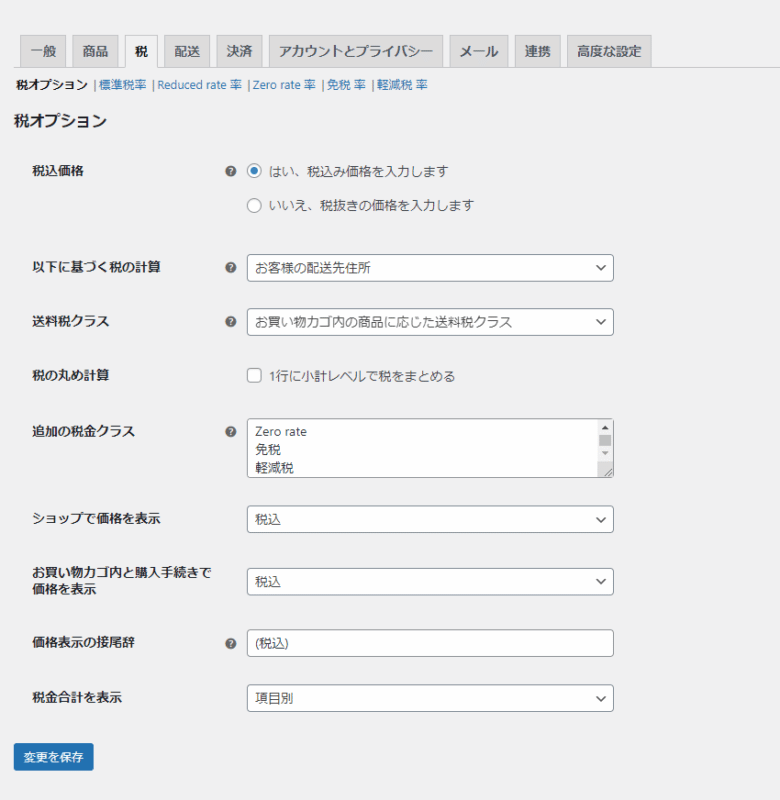Select はい、税込み価格を入力します radio button
This screenshot has width=780, height=800.
[254, 171]
